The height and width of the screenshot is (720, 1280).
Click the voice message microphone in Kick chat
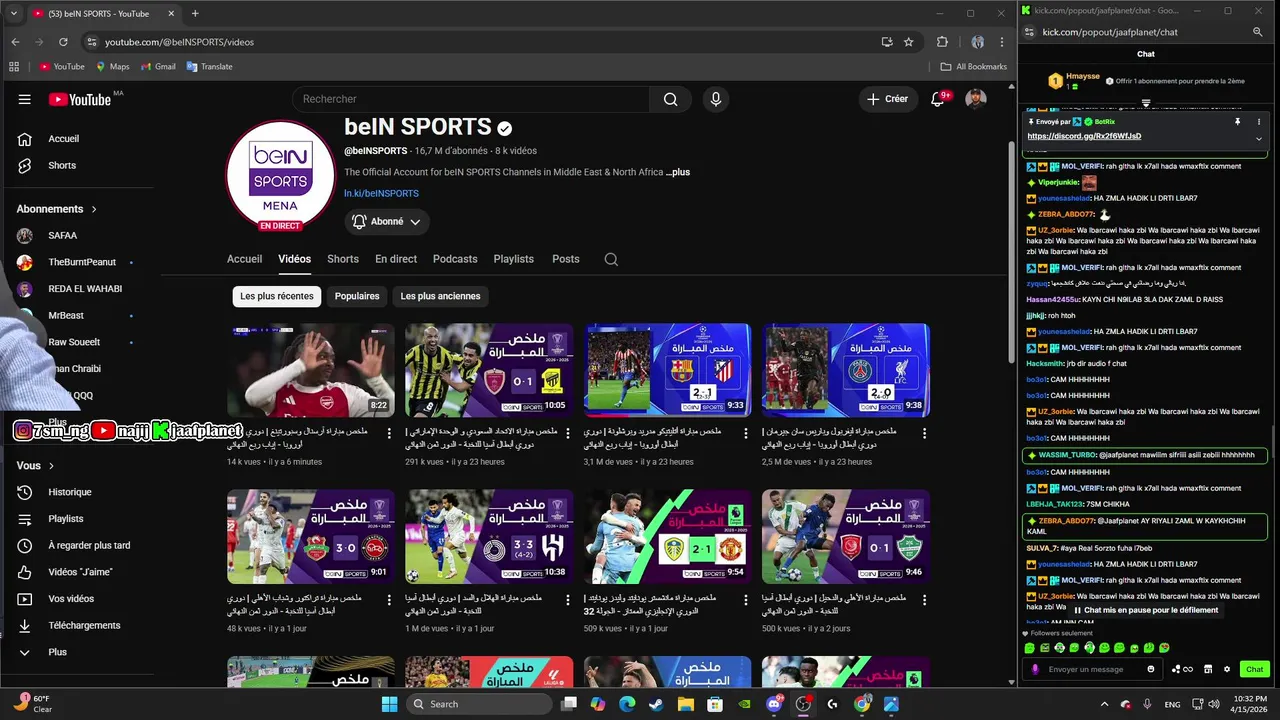(1035, 669)
